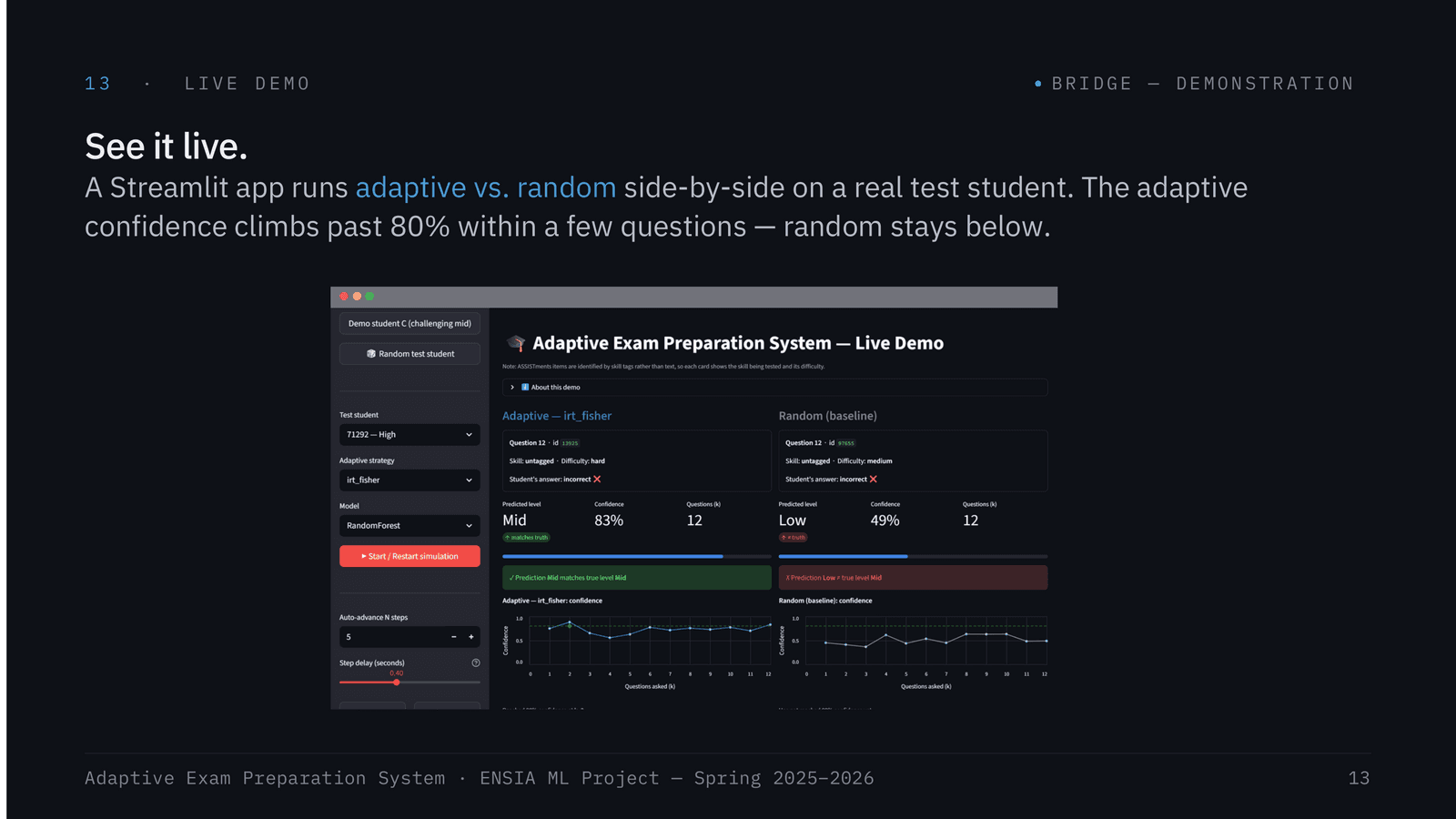Click the predicted level 'Low' value

(793, 521)
